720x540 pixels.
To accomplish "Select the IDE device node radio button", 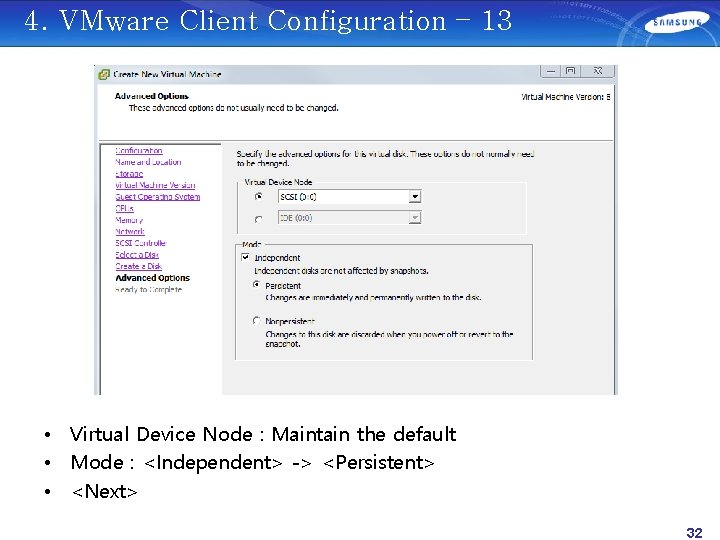I will click(x=259, y=219).
